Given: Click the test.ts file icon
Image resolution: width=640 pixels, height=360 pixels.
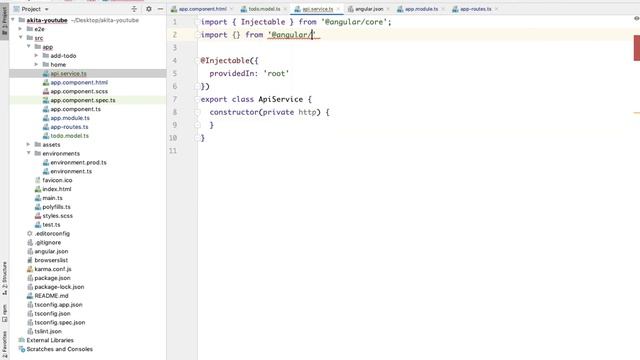Looking at the screenshot, I should 38,224.
